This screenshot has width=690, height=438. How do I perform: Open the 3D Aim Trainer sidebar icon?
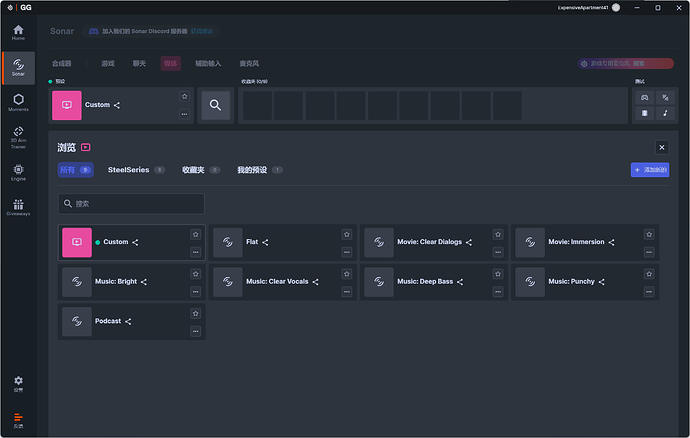point(18,136)
